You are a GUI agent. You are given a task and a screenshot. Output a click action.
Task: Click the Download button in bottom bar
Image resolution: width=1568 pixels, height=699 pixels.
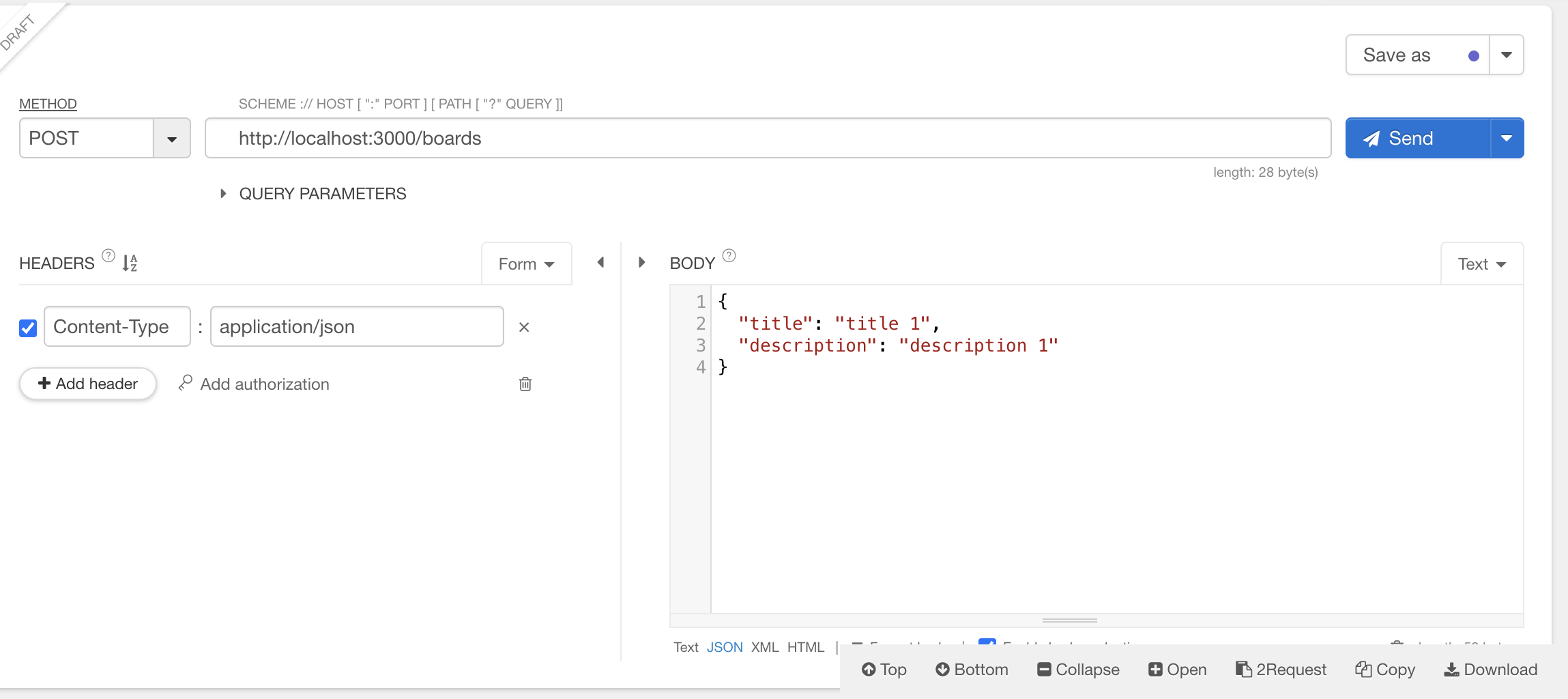tap(1491, 670)
